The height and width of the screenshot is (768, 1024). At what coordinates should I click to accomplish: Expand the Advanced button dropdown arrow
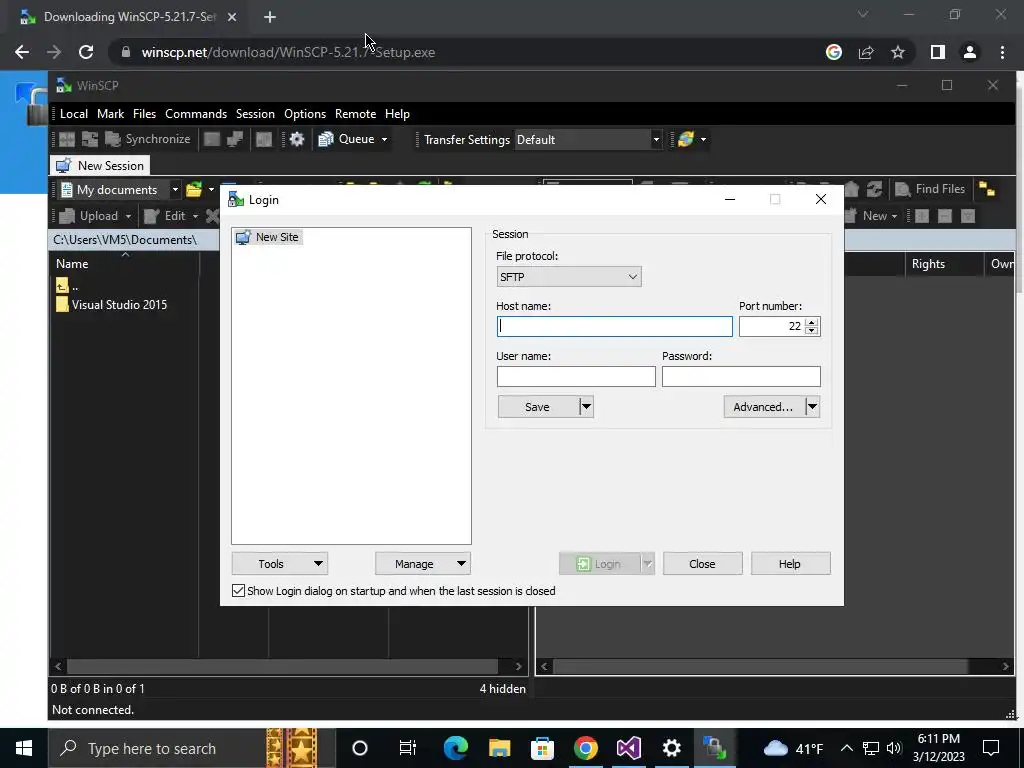click(812, 407)
